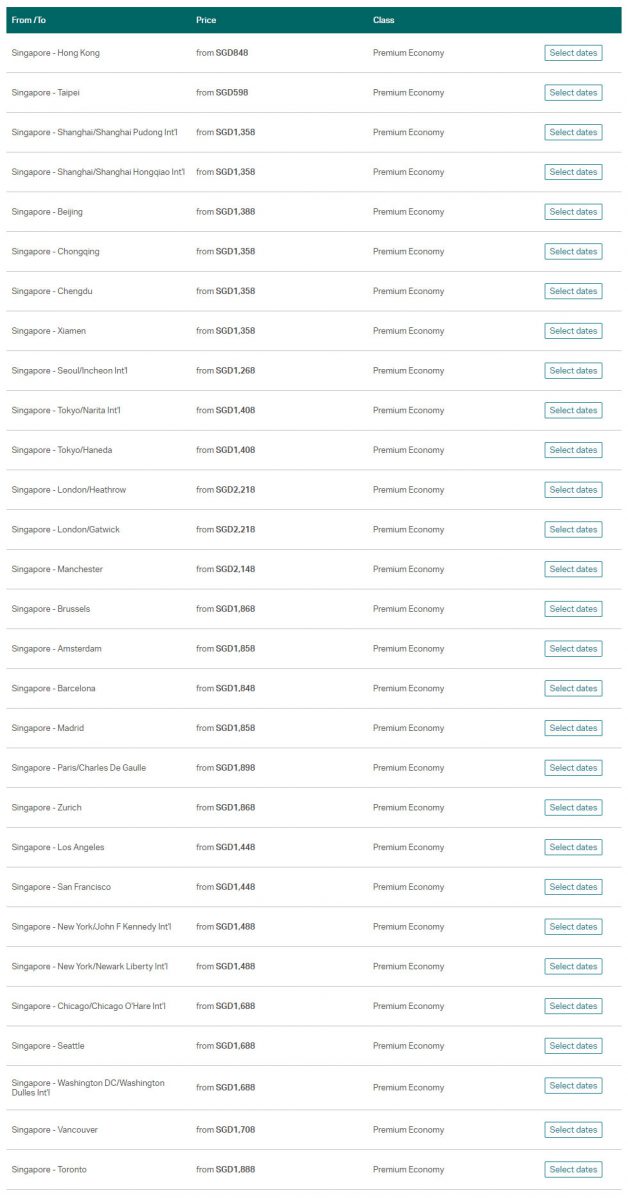This screenshot has width=628, height=1198.
Task: Select dates for Singapore - Los Angeles
Action: coord(573,847)
